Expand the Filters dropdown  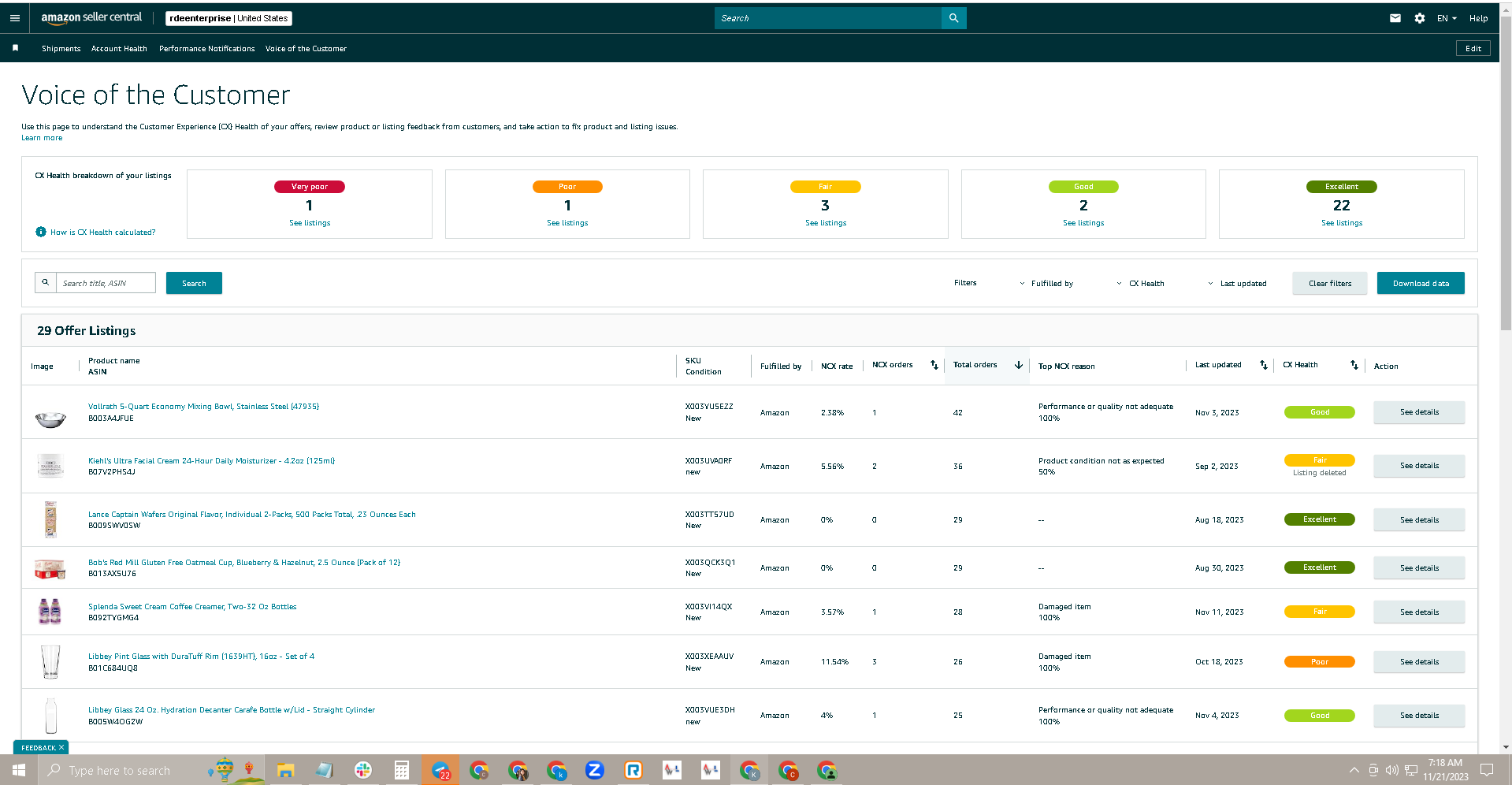point(989,283)
